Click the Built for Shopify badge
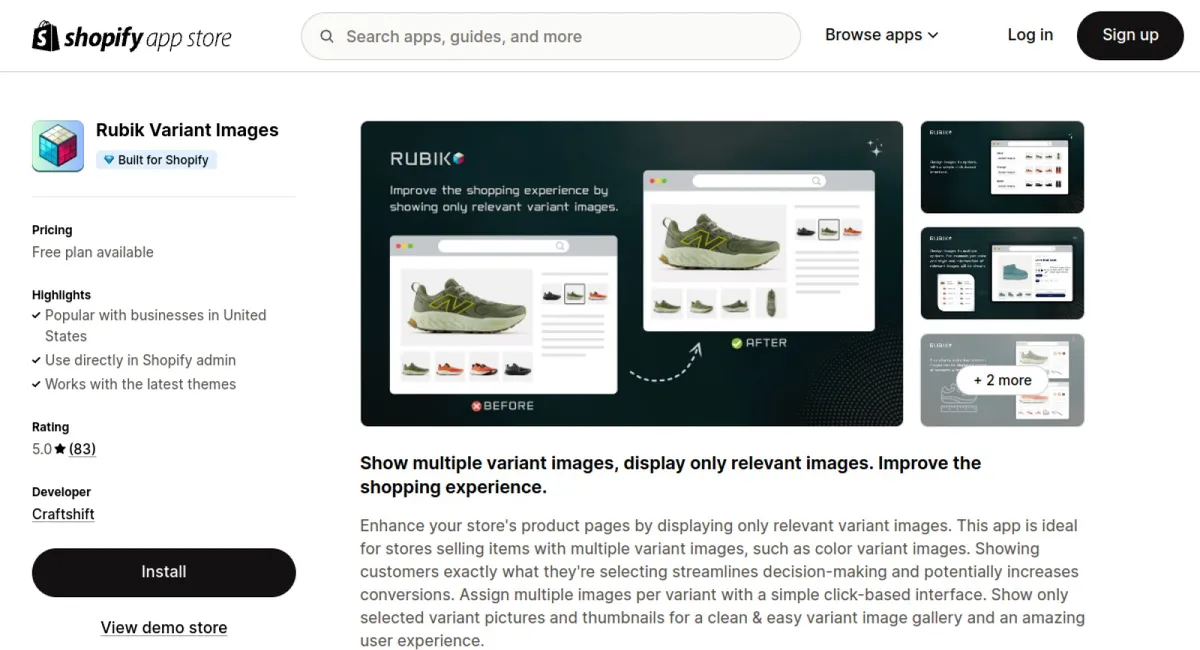The image size is (1200, 650). tap(156, 160)
